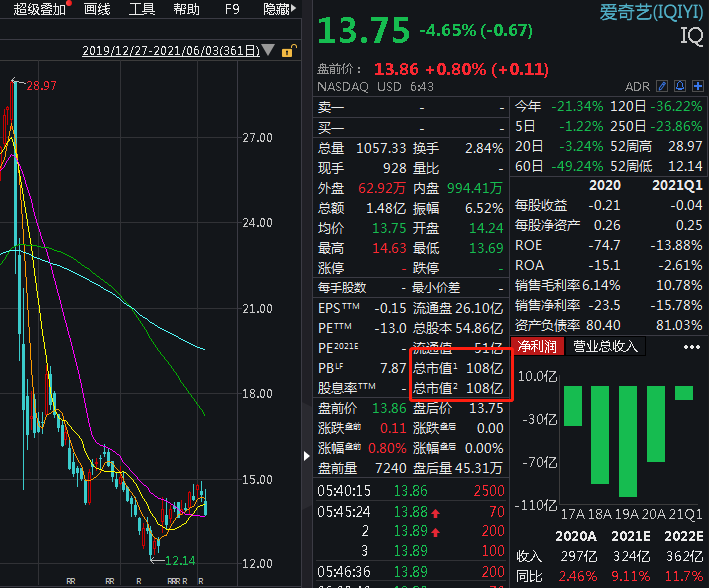Click the 爱奇艺(IQIYI) stock name

pos(651,12)
